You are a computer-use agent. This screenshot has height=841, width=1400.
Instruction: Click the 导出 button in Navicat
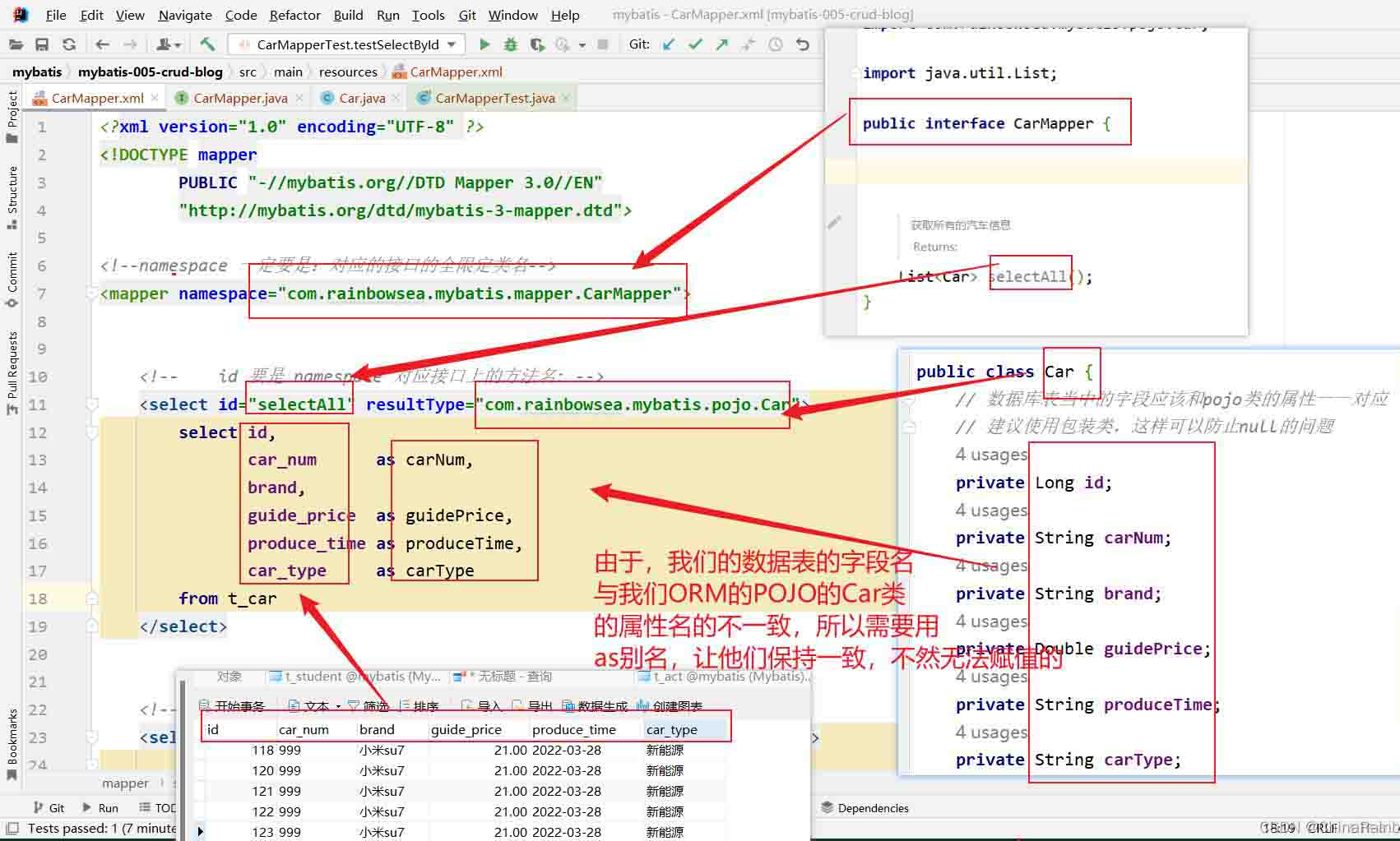[x=532, y=705]
